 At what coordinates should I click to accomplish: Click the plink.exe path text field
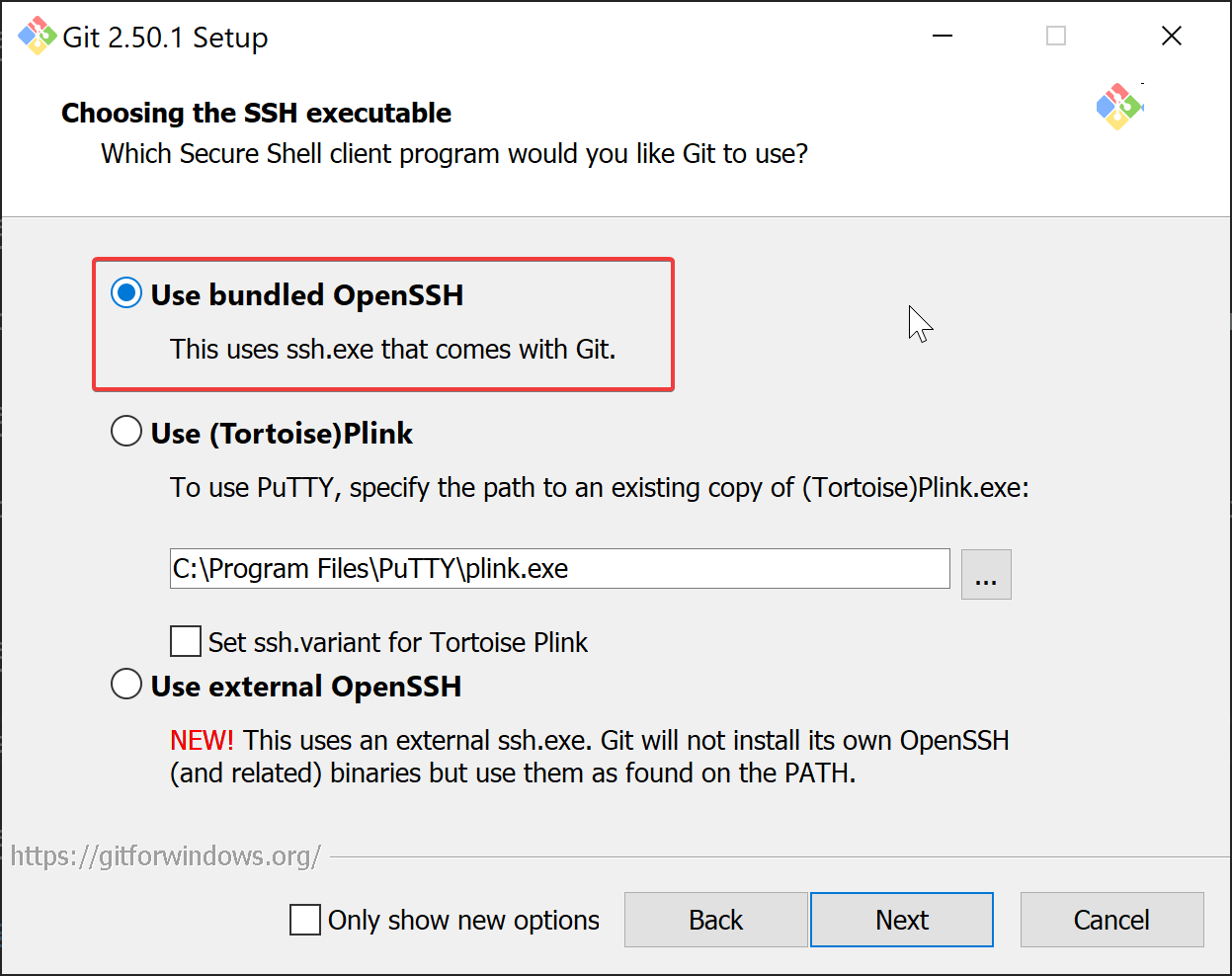click(x=559, y=569)
